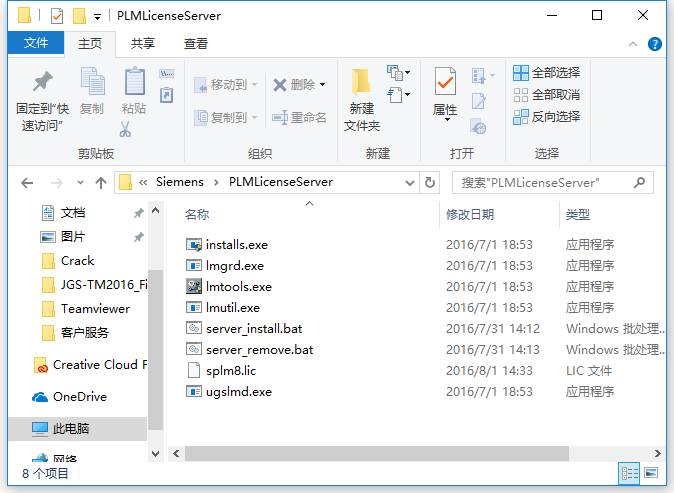Click the Forward navigation arrow
This screenshot has width=674, height=493.
click(x=57, y=183)
